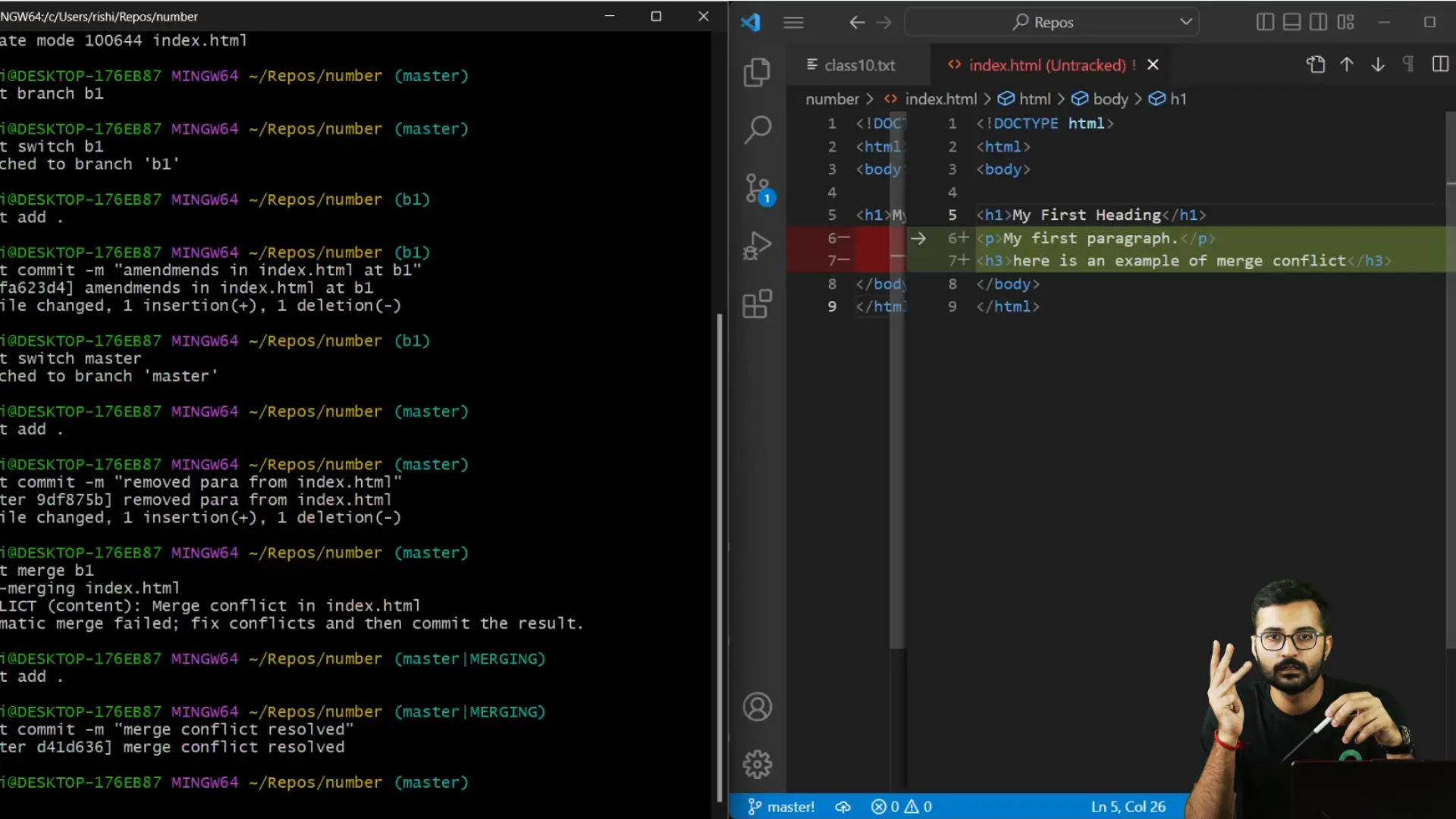
Task: Open the Run and Debug view
Action: pos(757,246)
